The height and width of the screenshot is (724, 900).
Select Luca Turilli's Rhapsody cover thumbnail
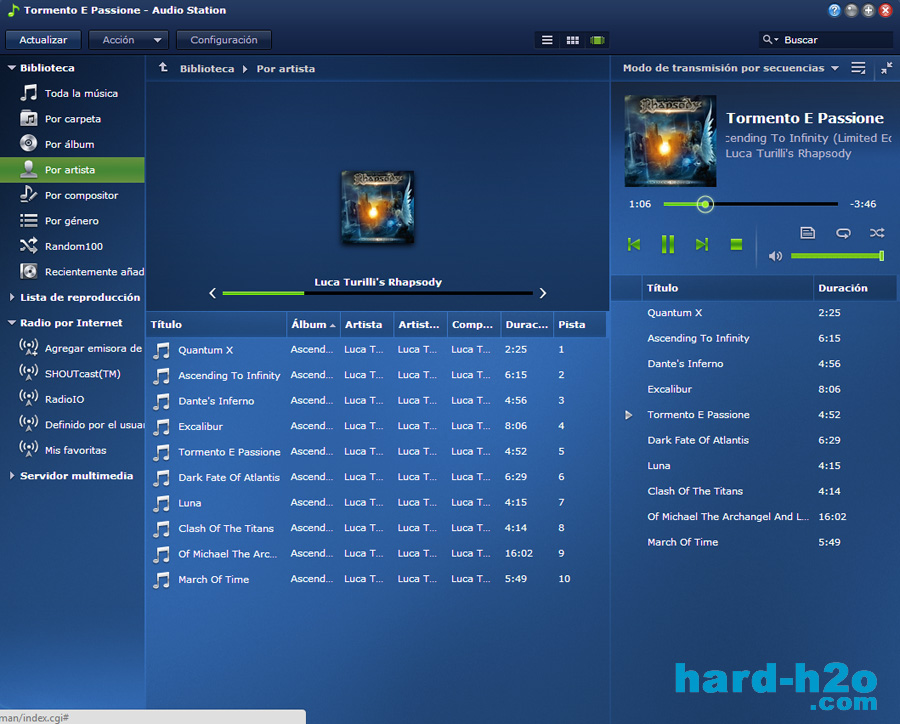pyautogui.click(x=377, y=207)
